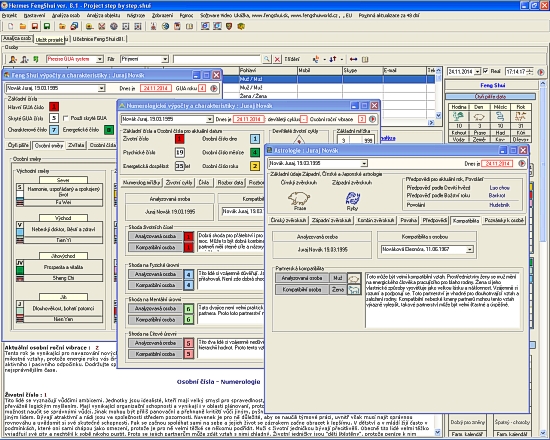This screenshot has width=550, height=440.
Task: Open the 24.11.2014 date picker dropdown
Action: [477, 72]
